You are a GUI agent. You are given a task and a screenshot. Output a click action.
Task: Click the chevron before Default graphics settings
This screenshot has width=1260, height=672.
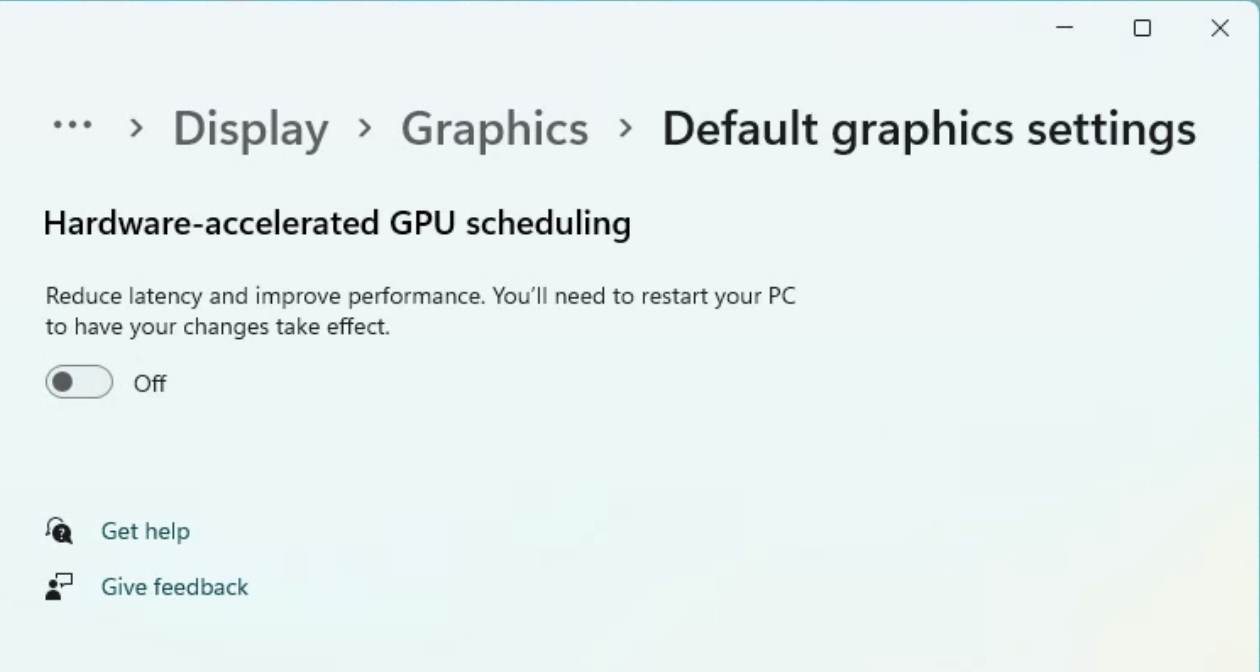[626, 128]
